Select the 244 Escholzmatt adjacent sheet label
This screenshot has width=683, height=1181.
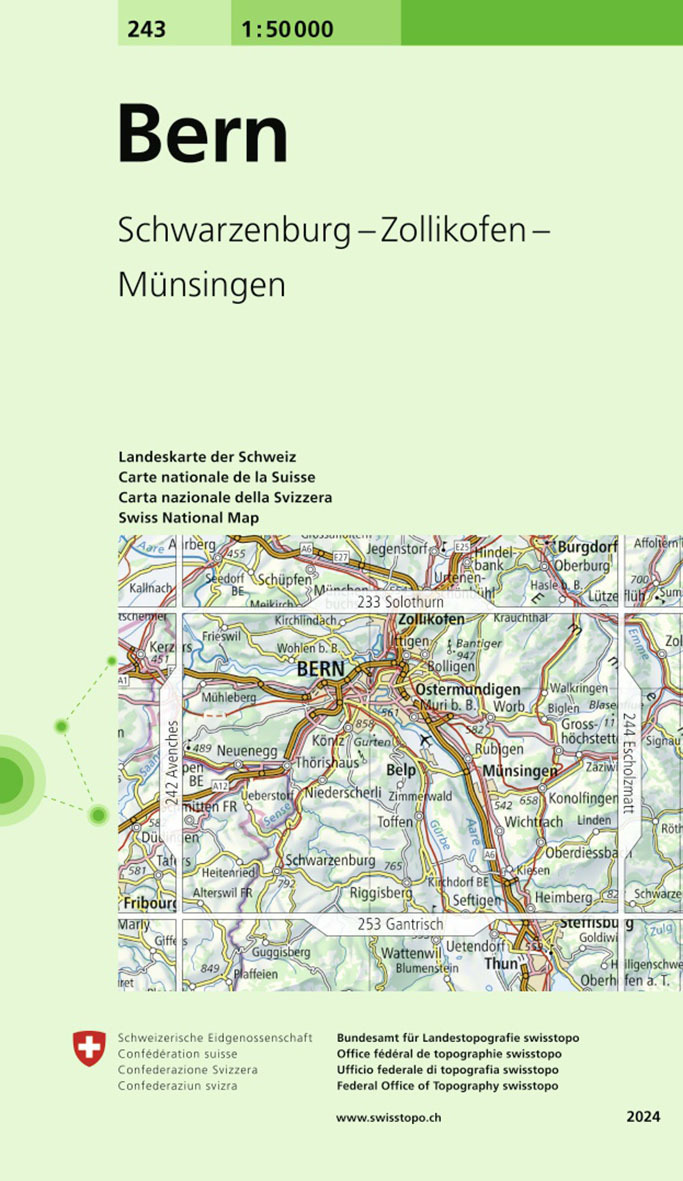(629, 763)
